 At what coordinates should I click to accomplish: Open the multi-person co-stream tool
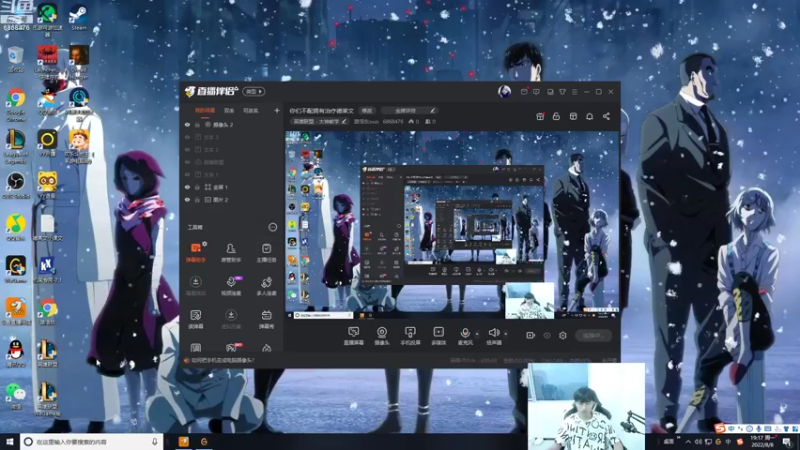pos(266,286)
